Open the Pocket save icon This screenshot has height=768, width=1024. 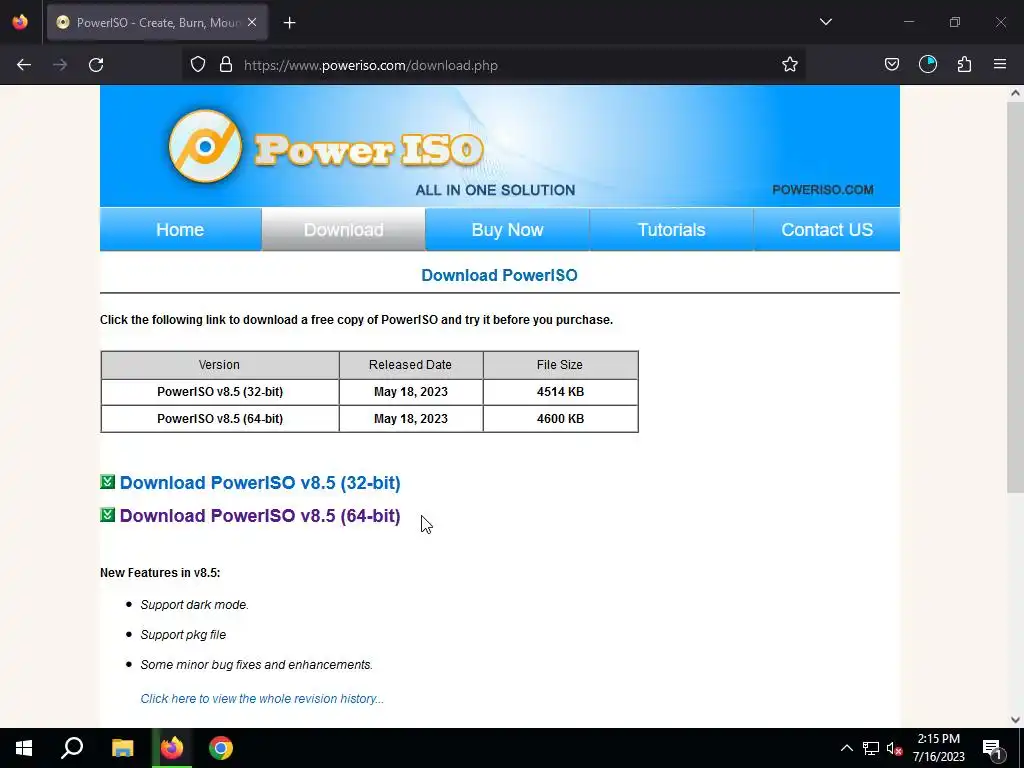point(891,65)
